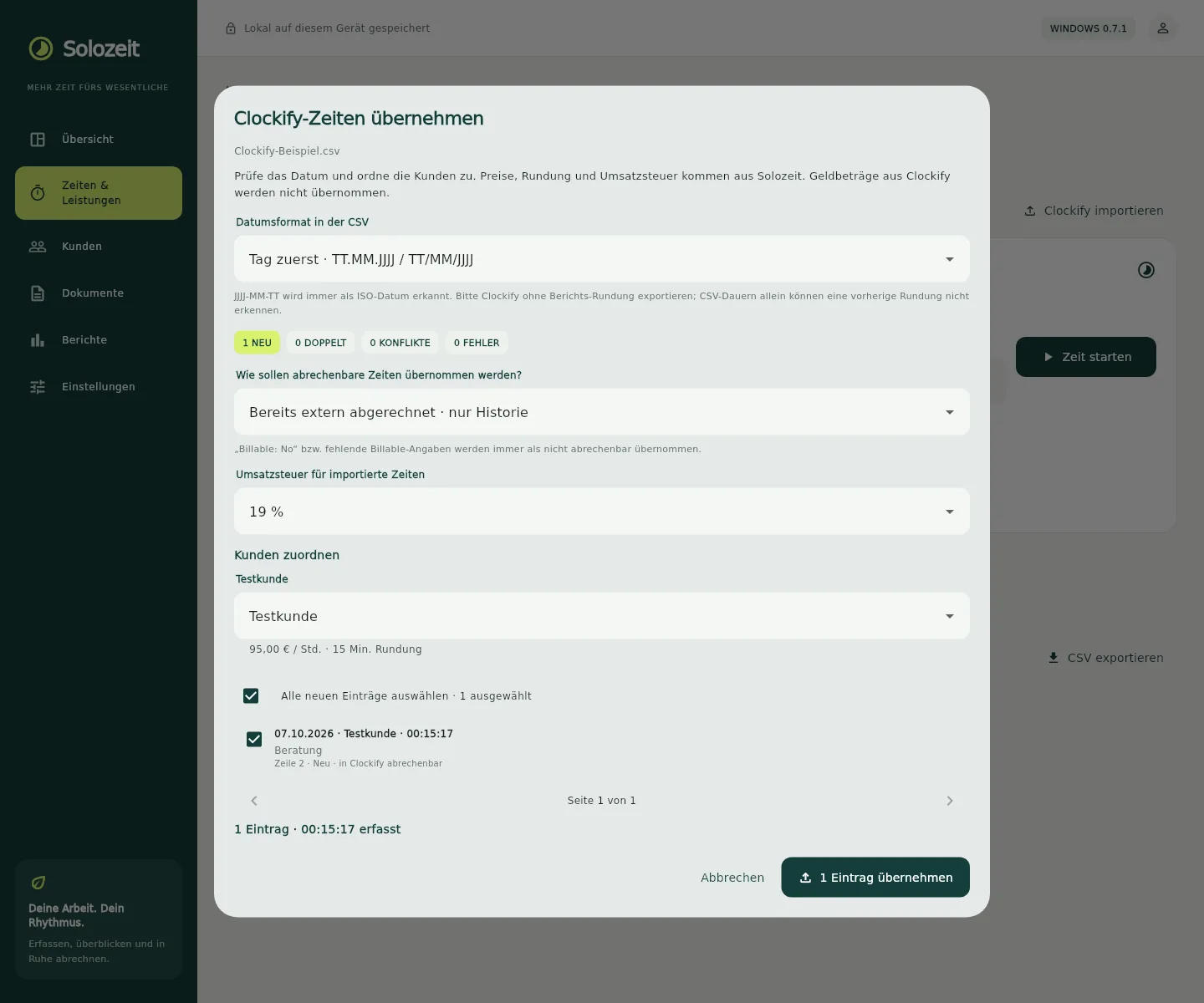The image size is (1204, 1003).
Task: Open the abrechenbare Zeiten handling dropdown
Action: (x=602, y=412)
